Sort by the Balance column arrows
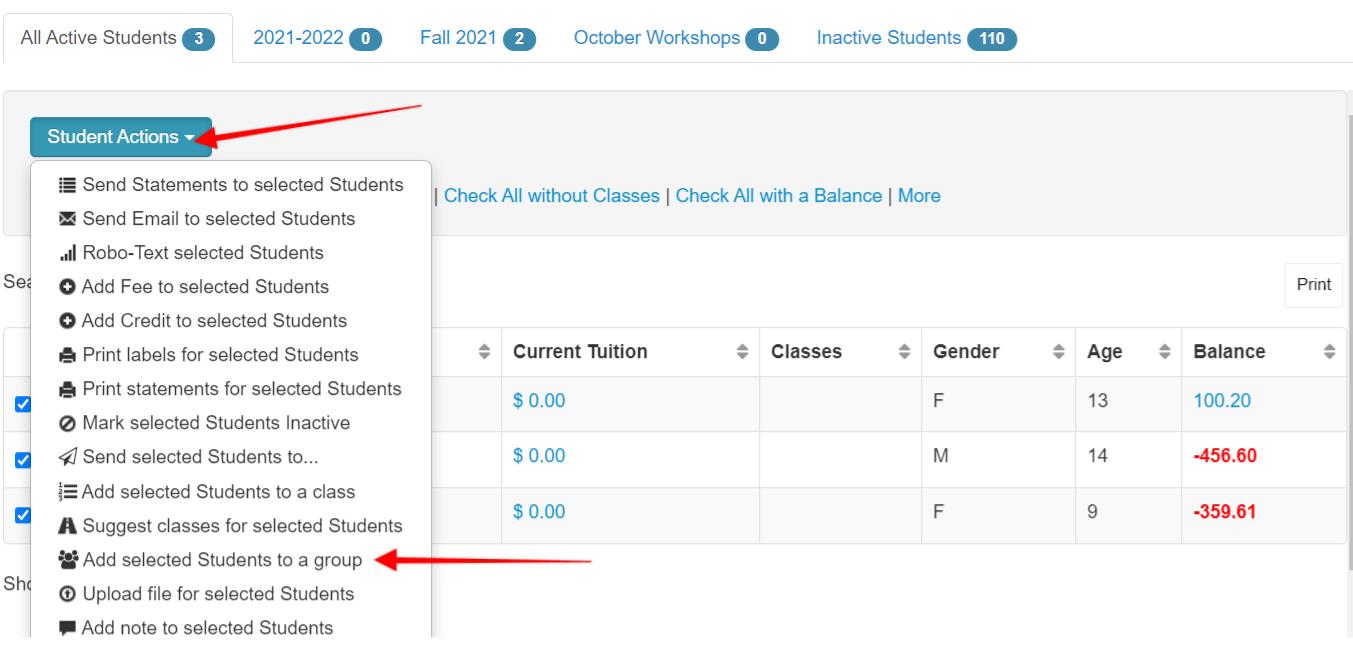This screenshot has width=1353, height=653. click(x=1329, y=352)
